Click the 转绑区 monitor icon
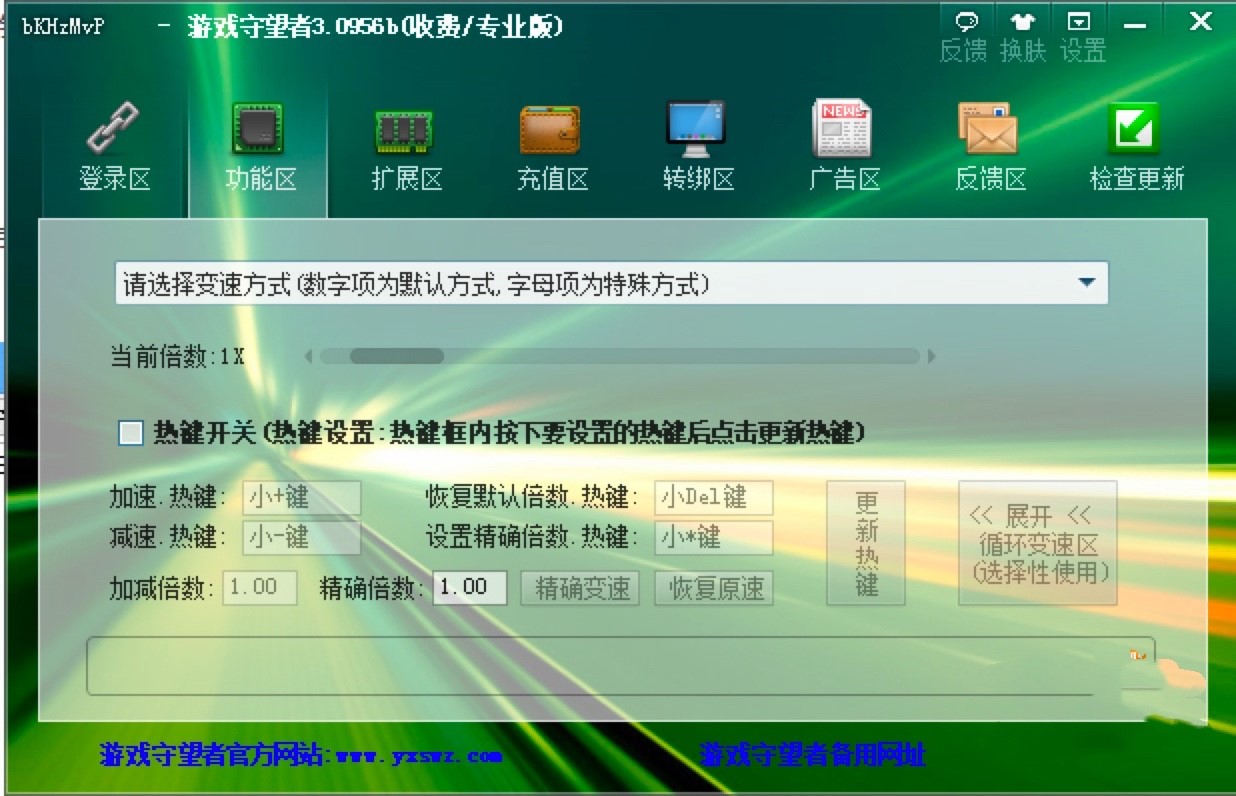The image size is (1236, 796). point(697,129)
